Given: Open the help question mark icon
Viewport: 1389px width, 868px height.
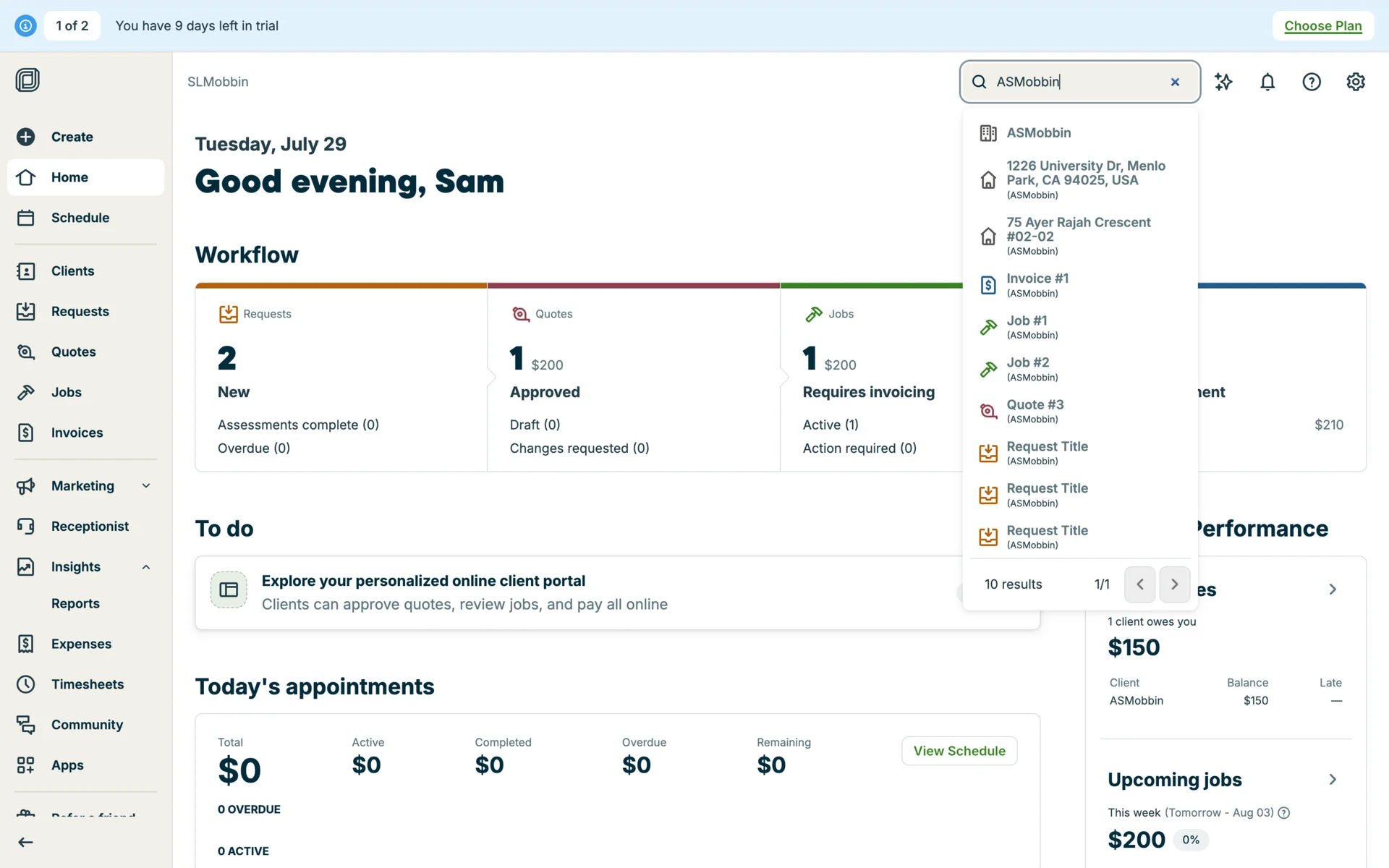Looking at the screenshot, I should [1311, 82].
